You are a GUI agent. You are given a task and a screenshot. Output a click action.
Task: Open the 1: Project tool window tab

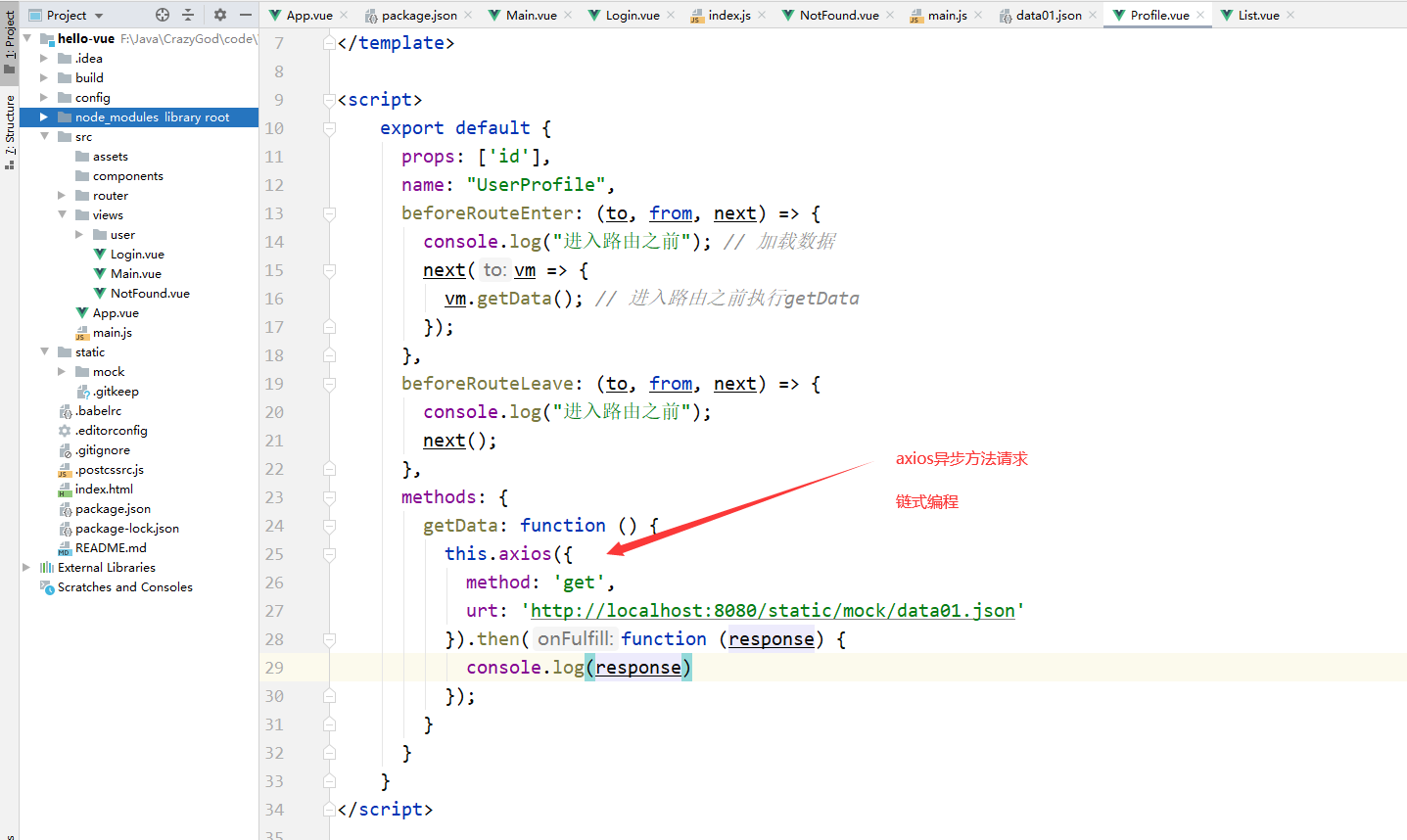click(x=10, y=42)
